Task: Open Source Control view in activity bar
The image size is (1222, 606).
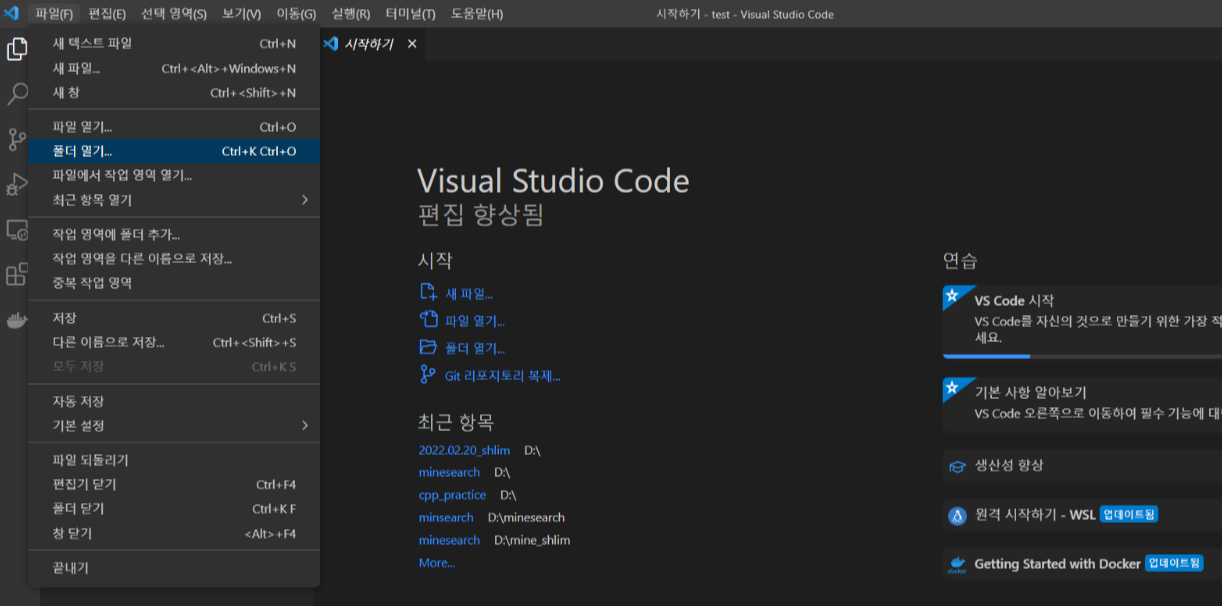Action: tap(17, 139)
